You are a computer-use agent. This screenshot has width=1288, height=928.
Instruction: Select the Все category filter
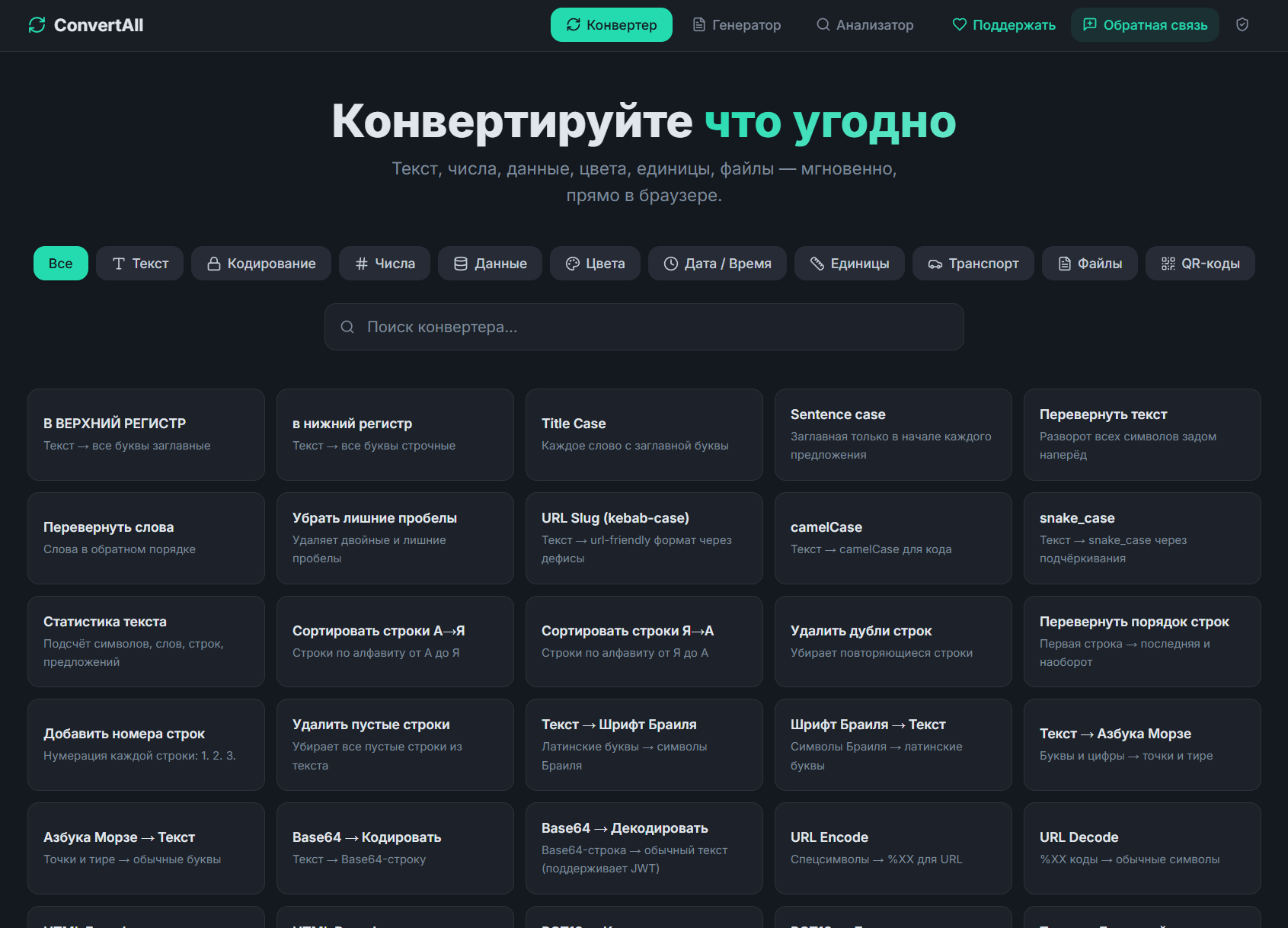pyautogui.click(x=61, y=264)
